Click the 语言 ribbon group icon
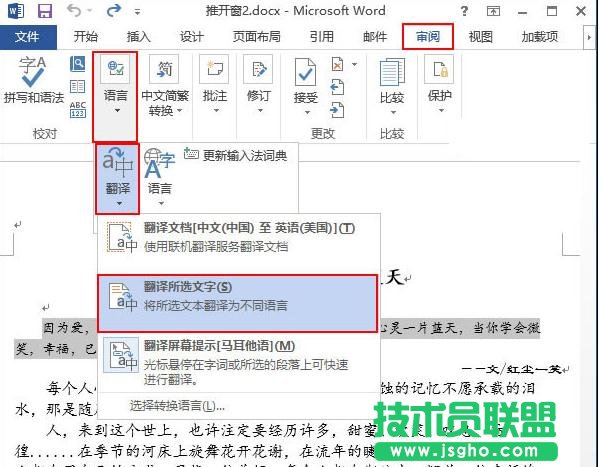 (x=115, y=69)
